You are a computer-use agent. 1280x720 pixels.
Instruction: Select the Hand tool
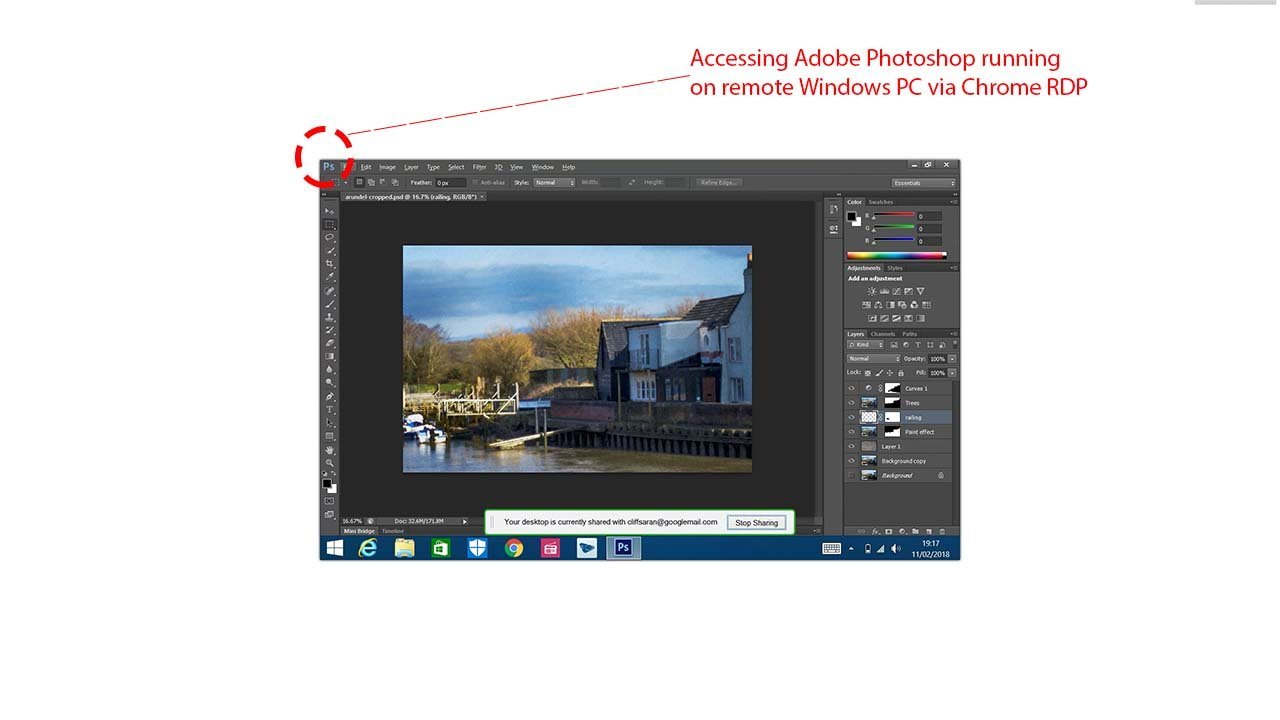pos(329,450)
